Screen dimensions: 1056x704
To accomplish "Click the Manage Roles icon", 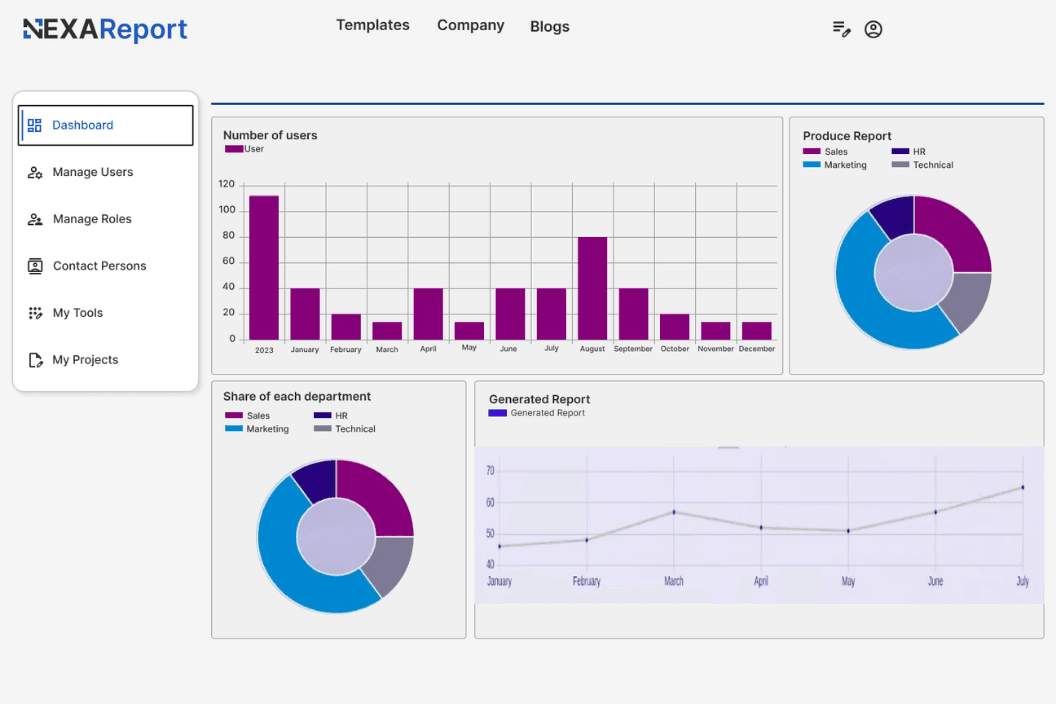I will tap(35, 219).
